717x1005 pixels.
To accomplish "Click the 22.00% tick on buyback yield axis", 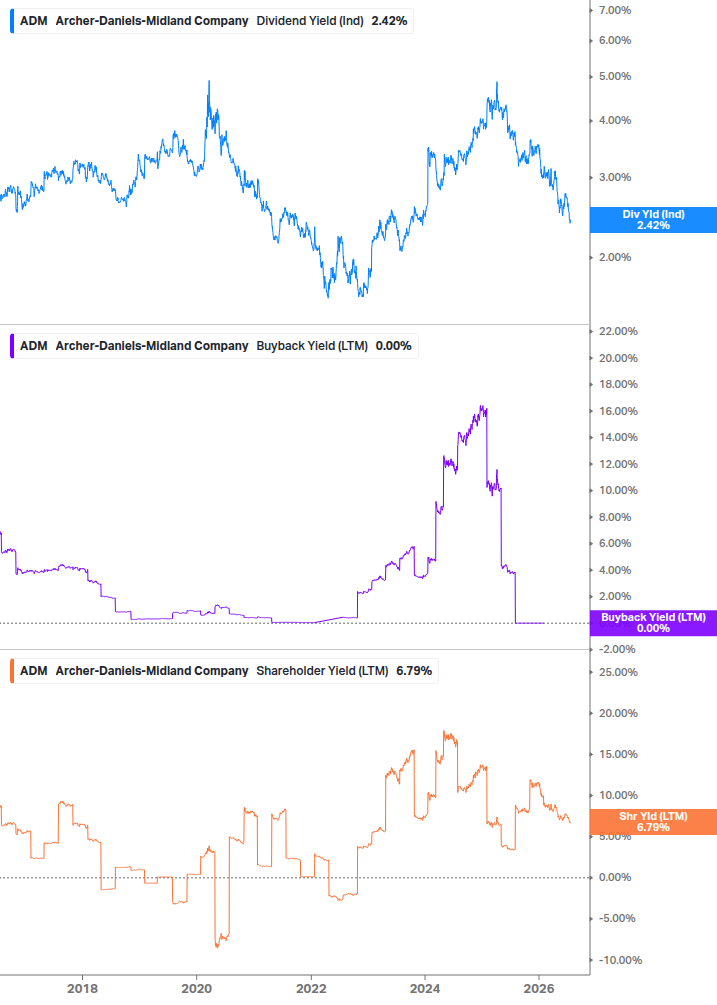I will coord(618,331).
